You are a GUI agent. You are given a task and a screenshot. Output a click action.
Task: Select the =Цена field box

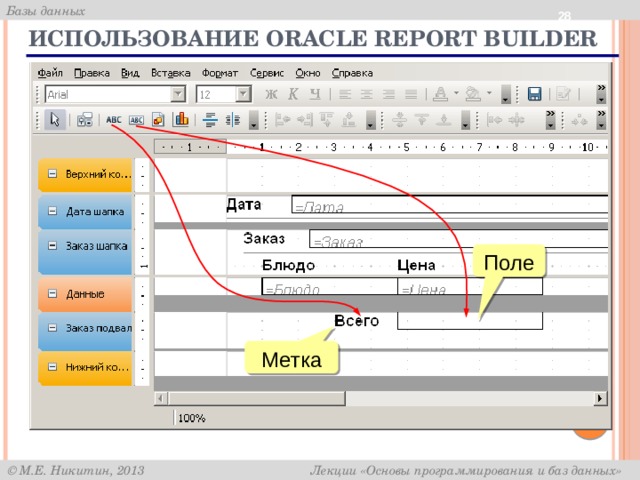[470, 286]
